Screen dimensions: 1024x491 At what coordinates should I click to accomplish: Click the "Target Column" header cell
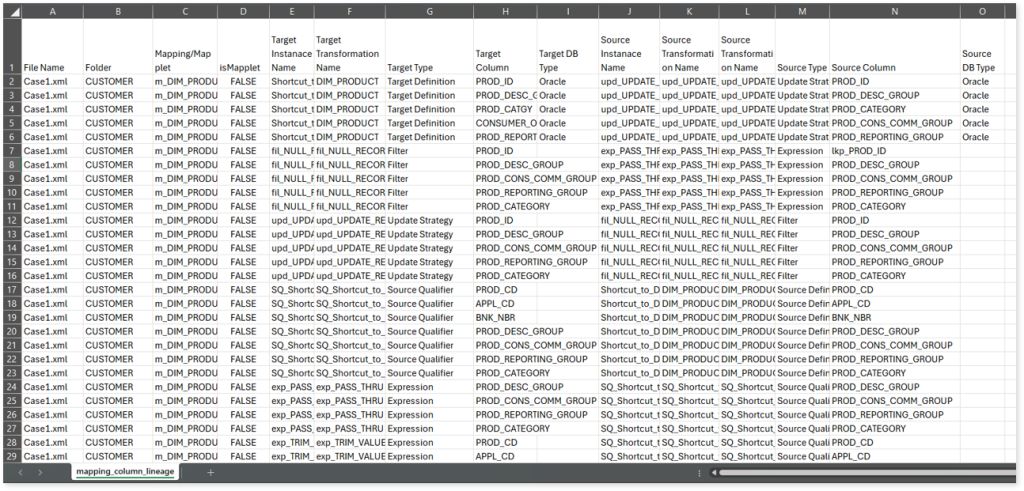505,46
